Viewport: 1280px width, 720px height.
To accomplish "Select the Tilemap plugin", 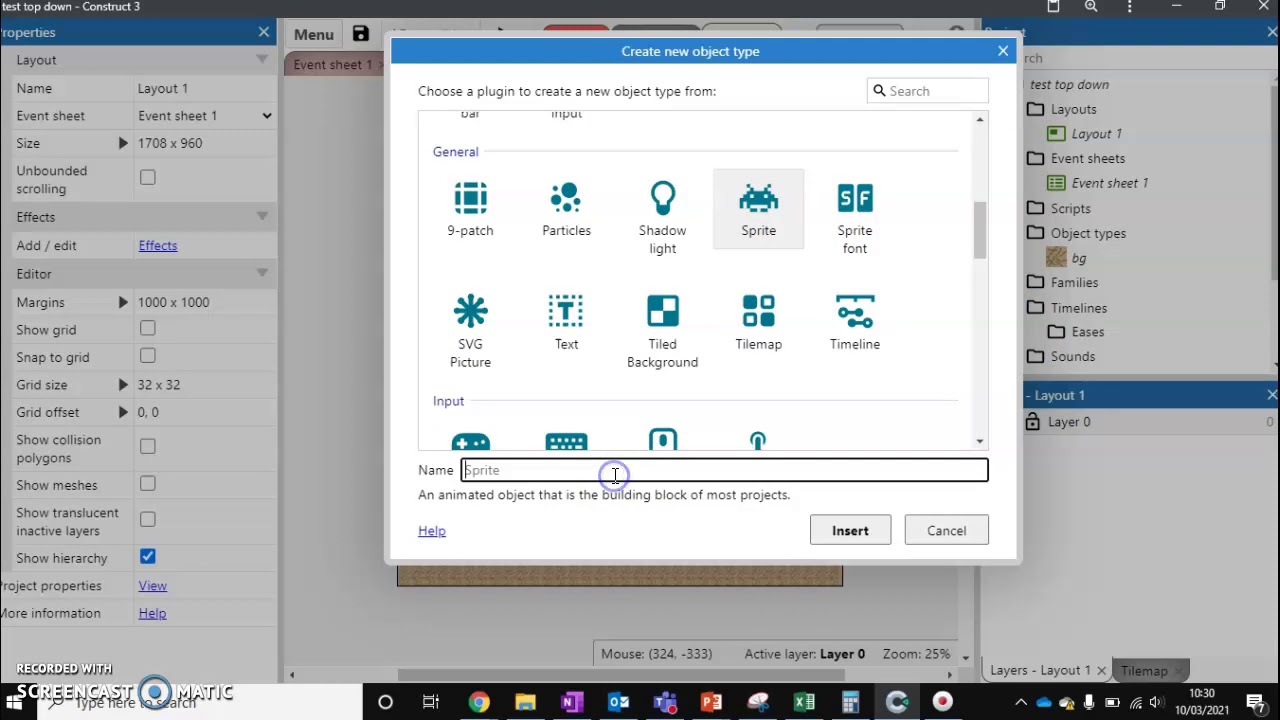I will point(758,311).
